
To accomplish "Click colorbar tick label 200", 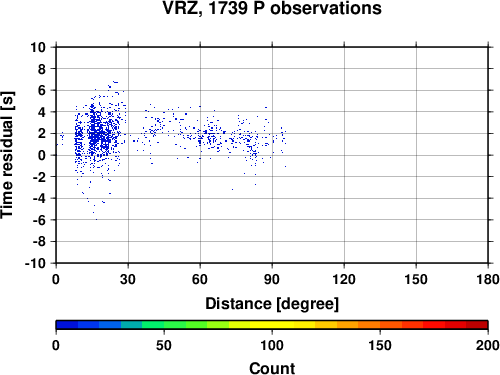I will pos(488,345).
